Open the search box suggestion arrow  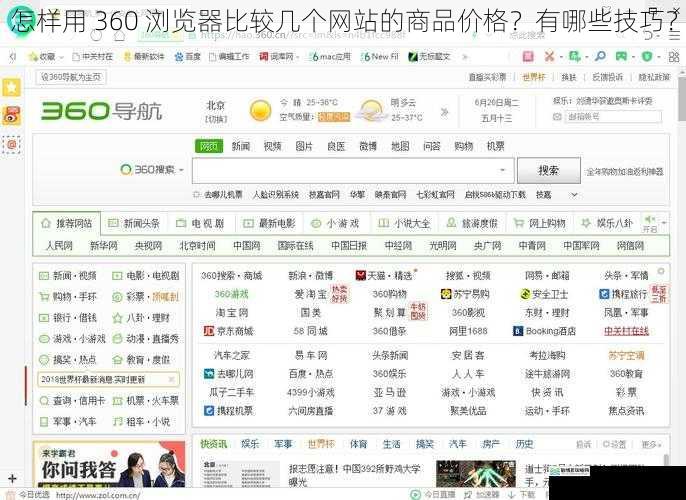(502, 170)
